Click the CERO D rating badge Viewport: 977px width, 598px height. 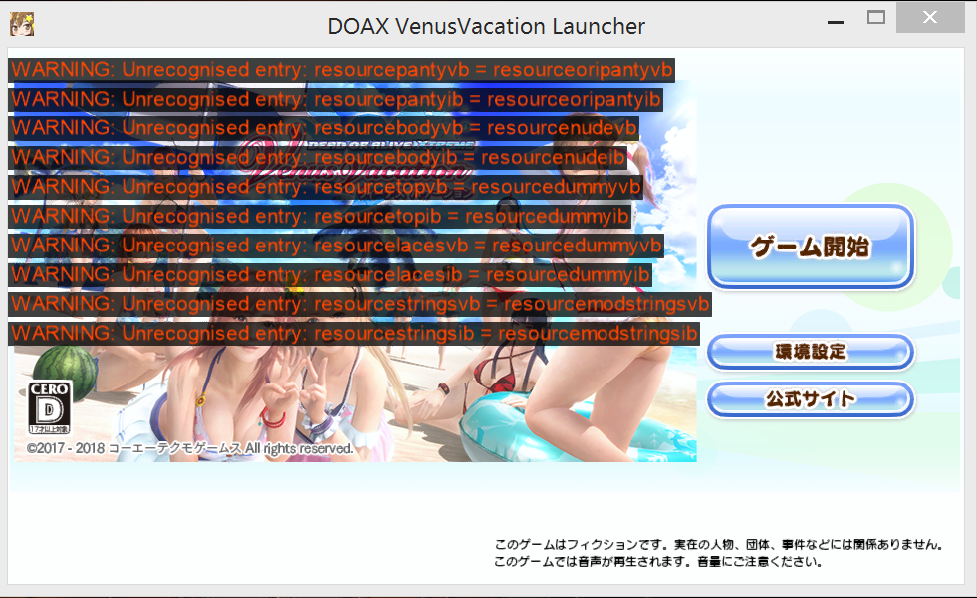point(50,407)
